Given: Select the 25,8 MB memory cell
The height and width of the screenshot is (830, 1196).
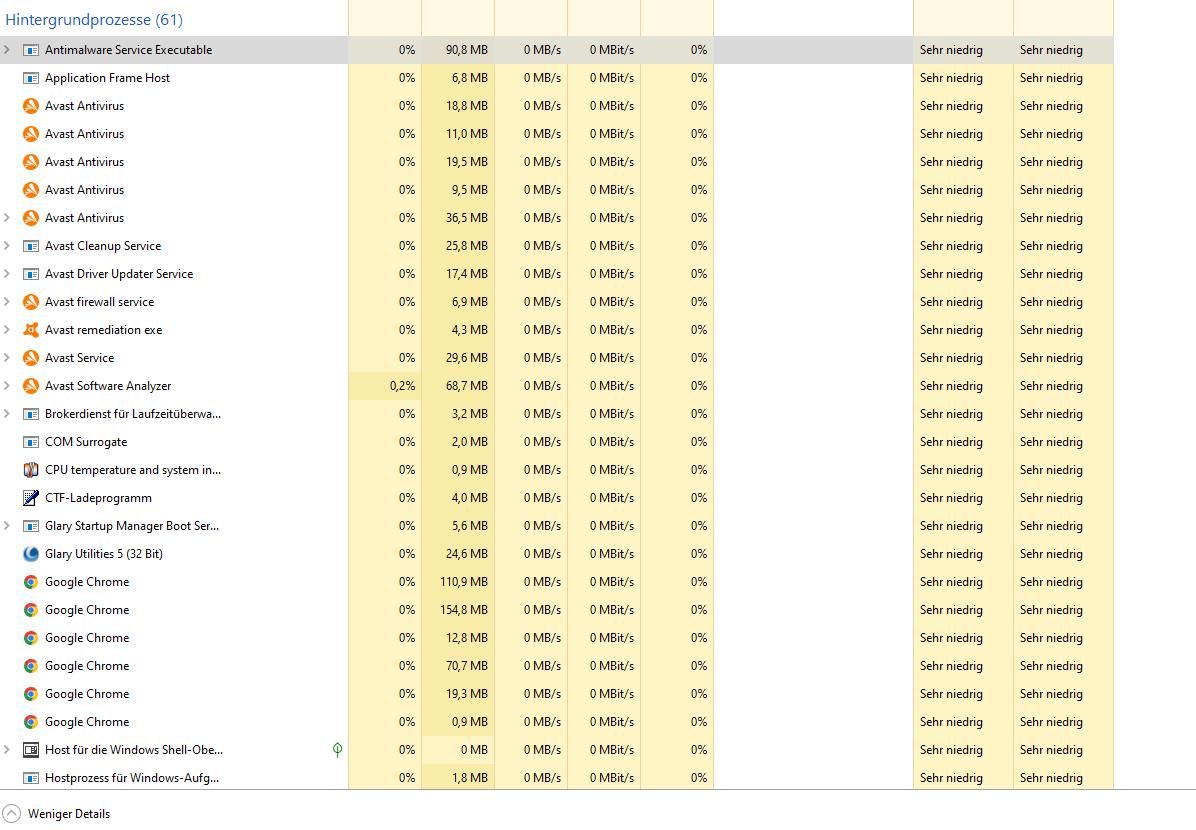Looking at the screenshot, I should click(458, 246).
